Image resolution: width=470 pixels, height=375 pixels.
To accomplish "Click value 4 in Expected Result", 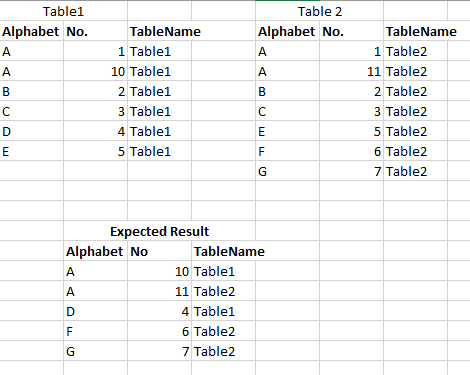I will tap(159, 311).
